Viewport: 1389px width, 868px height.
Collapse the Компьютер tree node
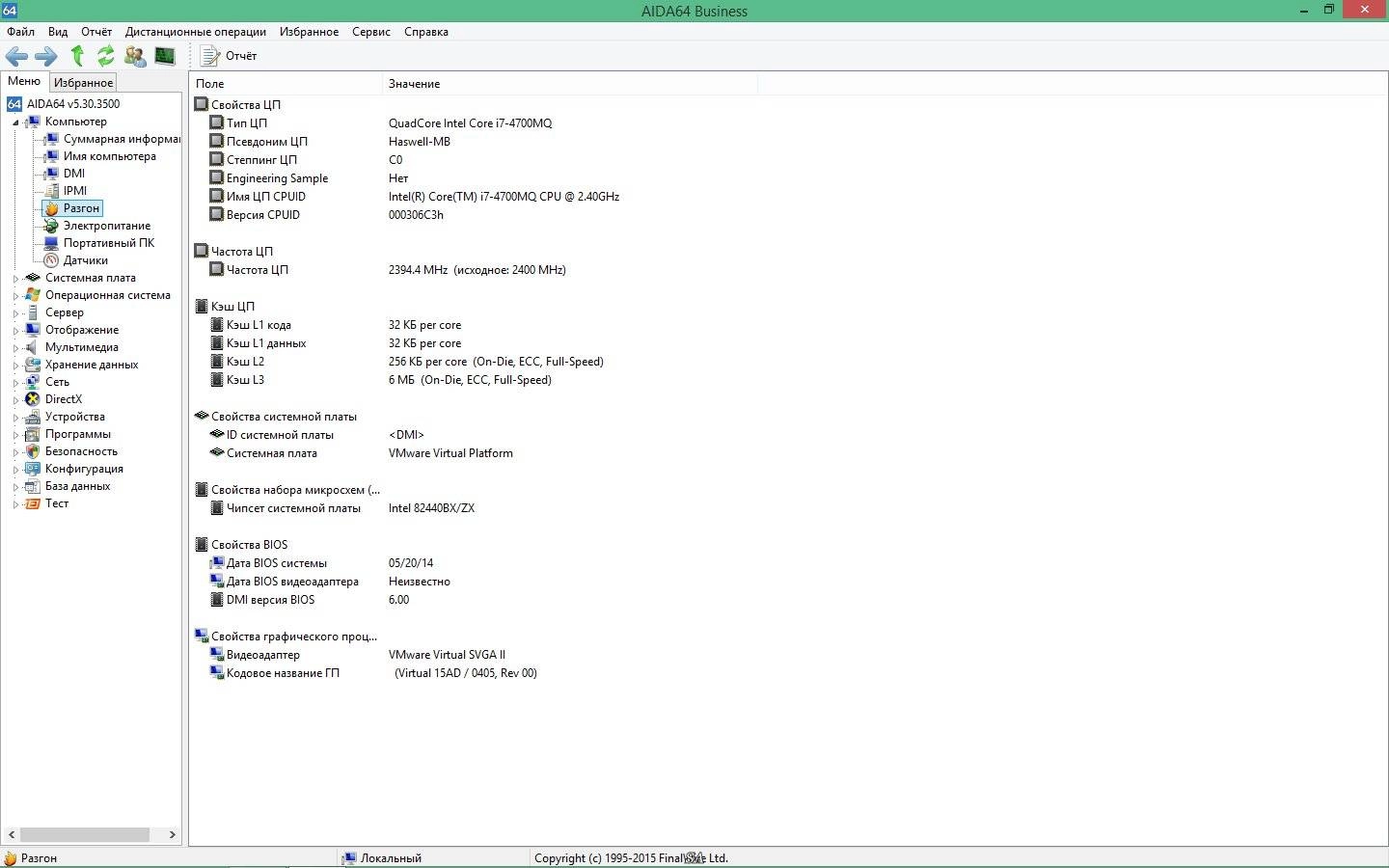tap(15, 122)
